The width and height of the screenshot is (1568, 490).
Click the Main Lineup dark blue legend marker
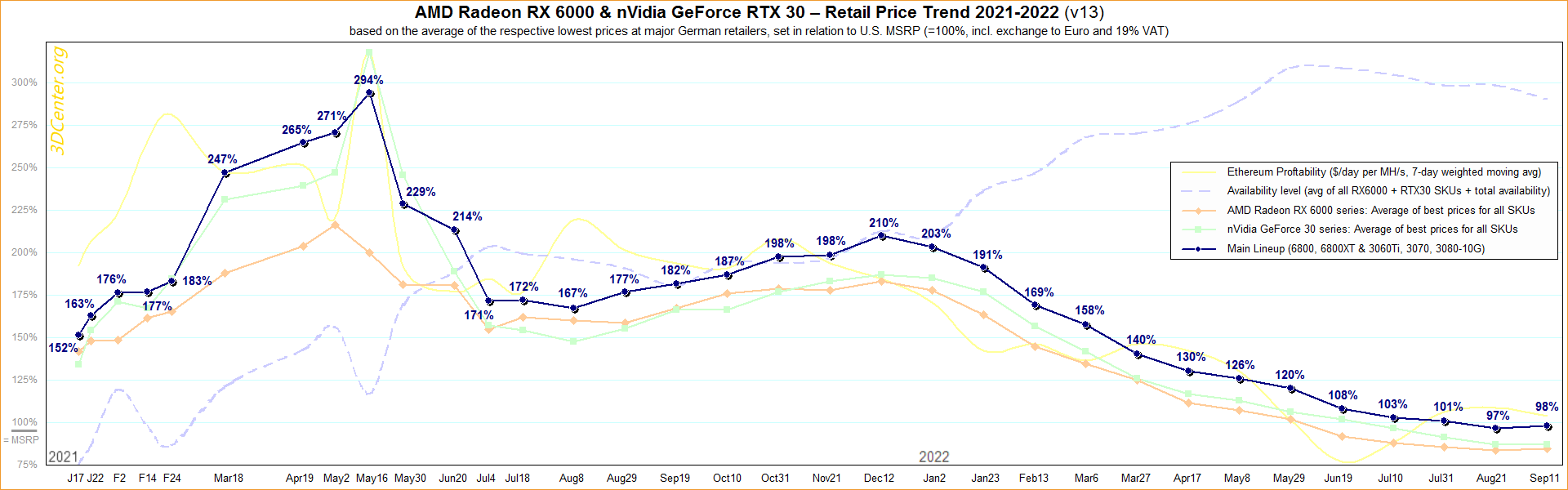1198,249
